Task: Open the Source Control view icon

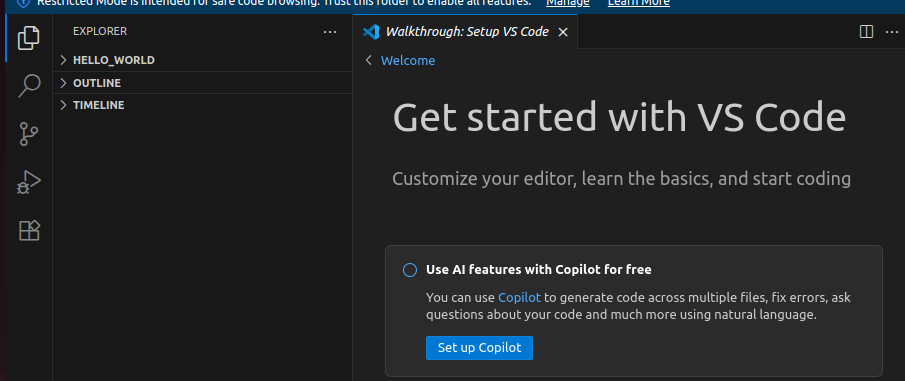Action: coord(29,134)
